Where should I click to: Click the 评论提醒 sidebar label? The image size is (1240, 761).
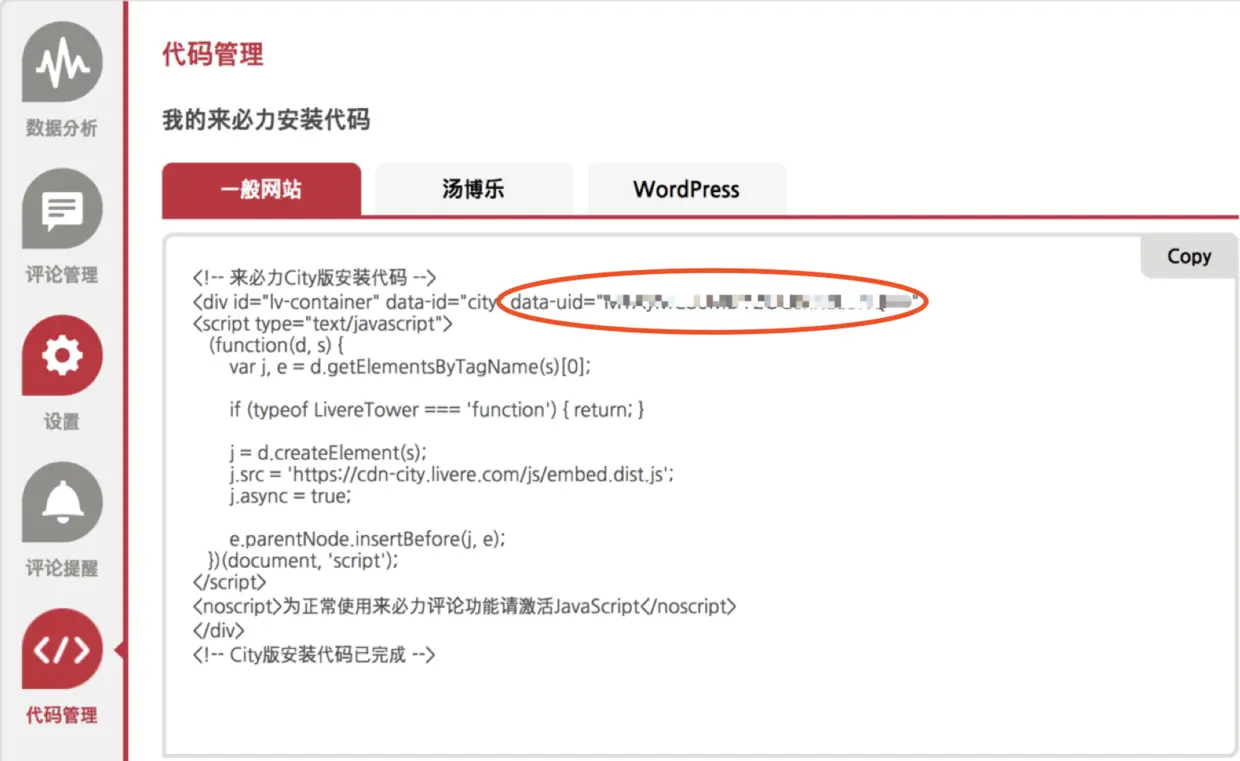[x=62, y=569]
